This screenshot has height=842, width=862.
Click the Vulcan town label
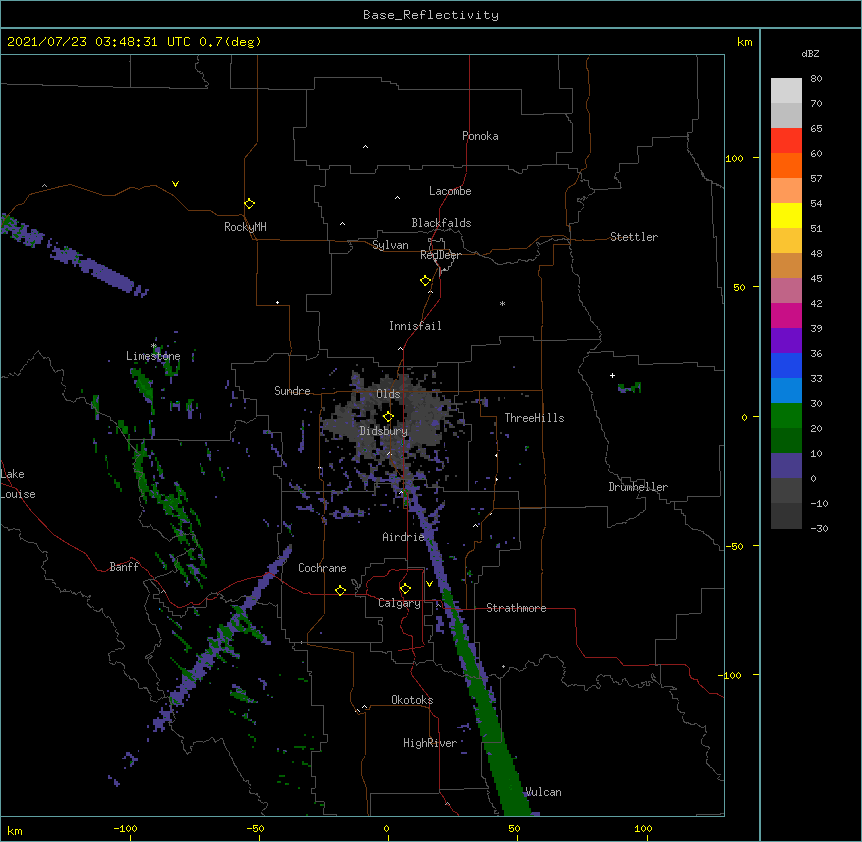pos(543,792)
